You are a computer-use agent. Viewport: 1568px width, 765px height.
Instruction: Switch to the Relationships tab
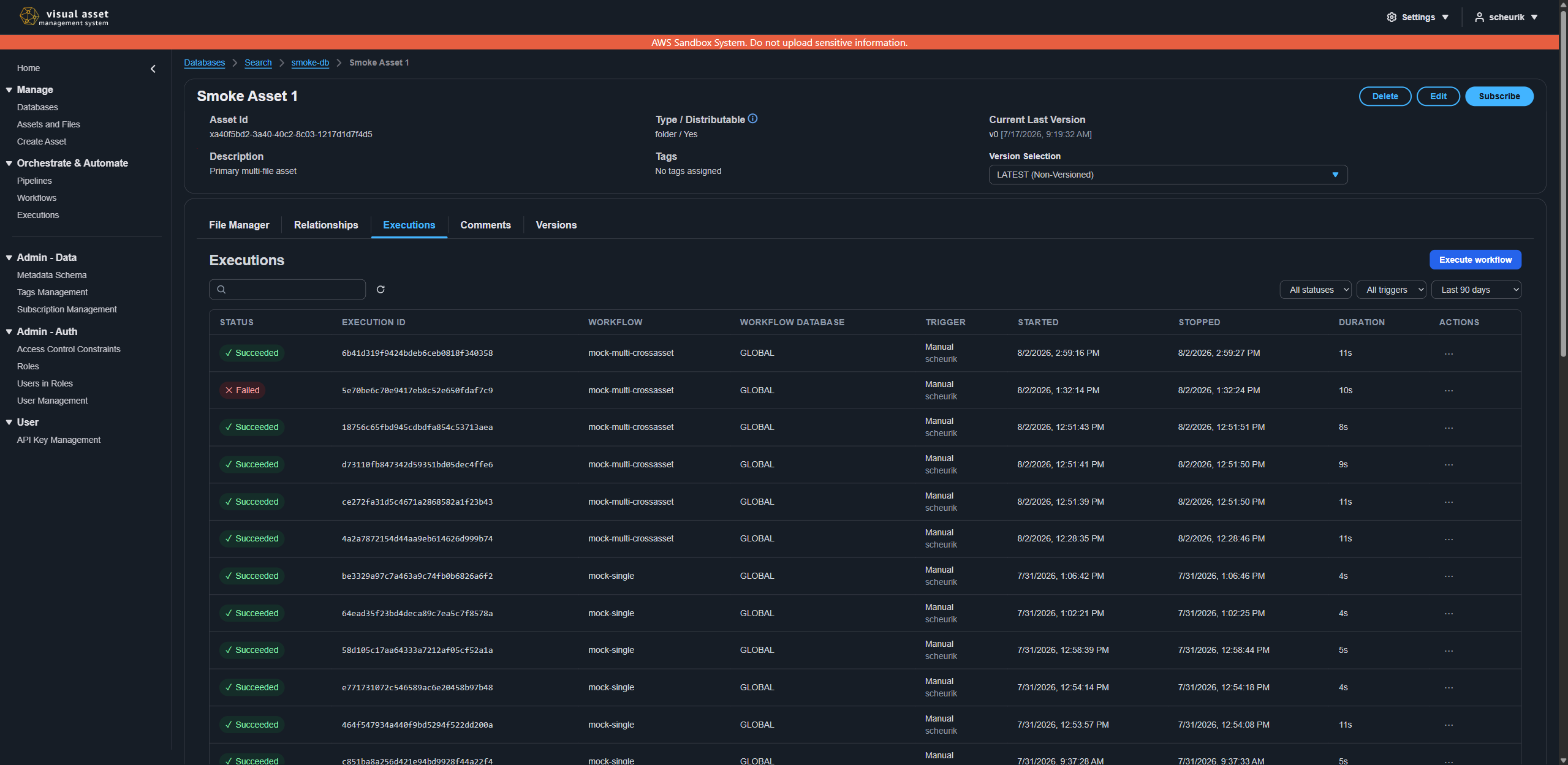tap(326, 225)
